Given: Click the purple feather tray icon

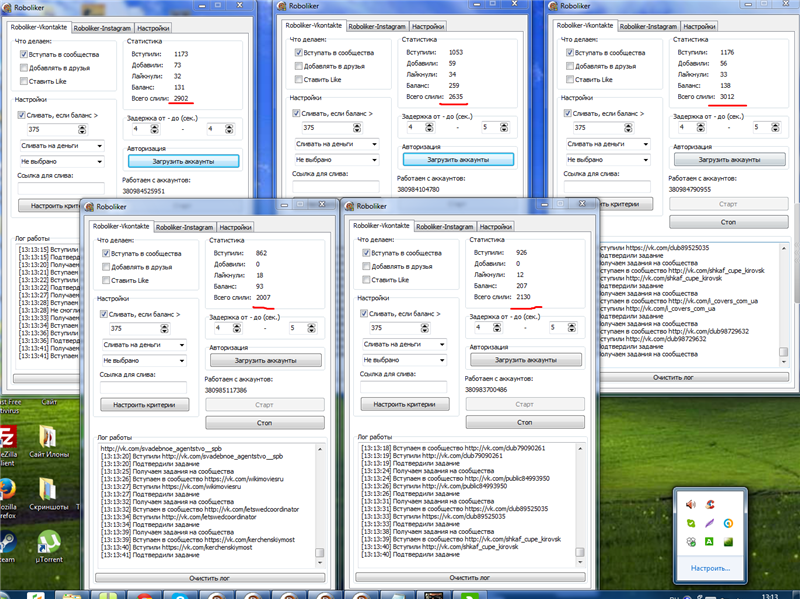Looking at the screenshot, I should (x=710, y=522).
